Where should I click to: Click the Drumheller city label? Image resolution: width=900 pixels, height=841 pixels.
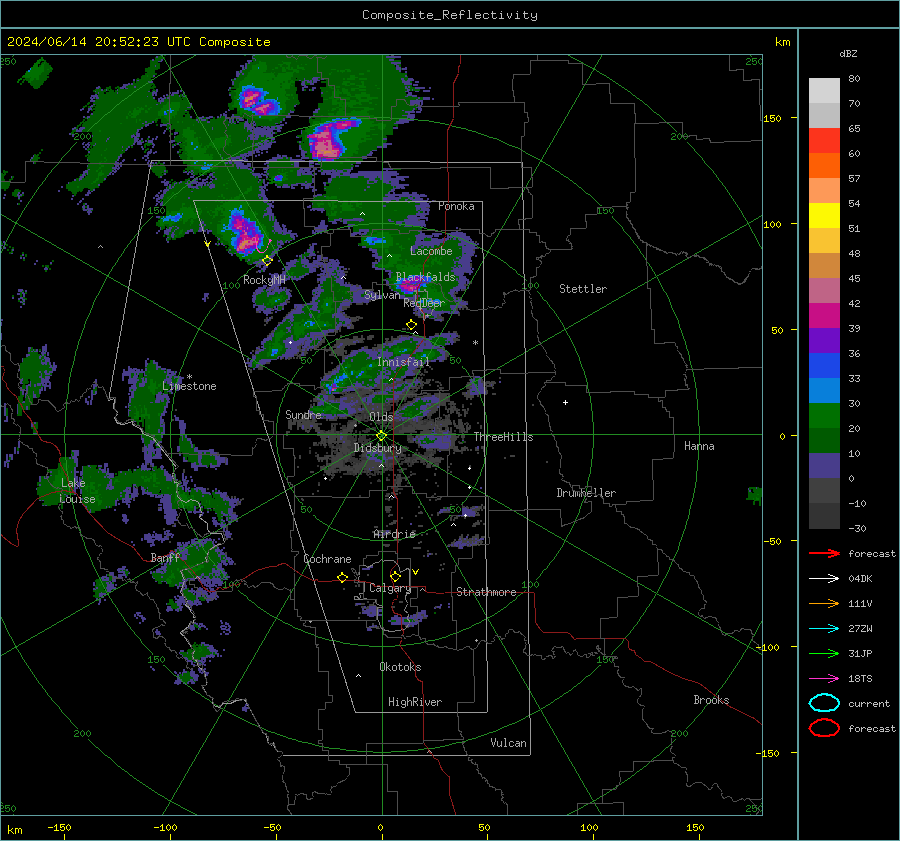tap(586, 493)
